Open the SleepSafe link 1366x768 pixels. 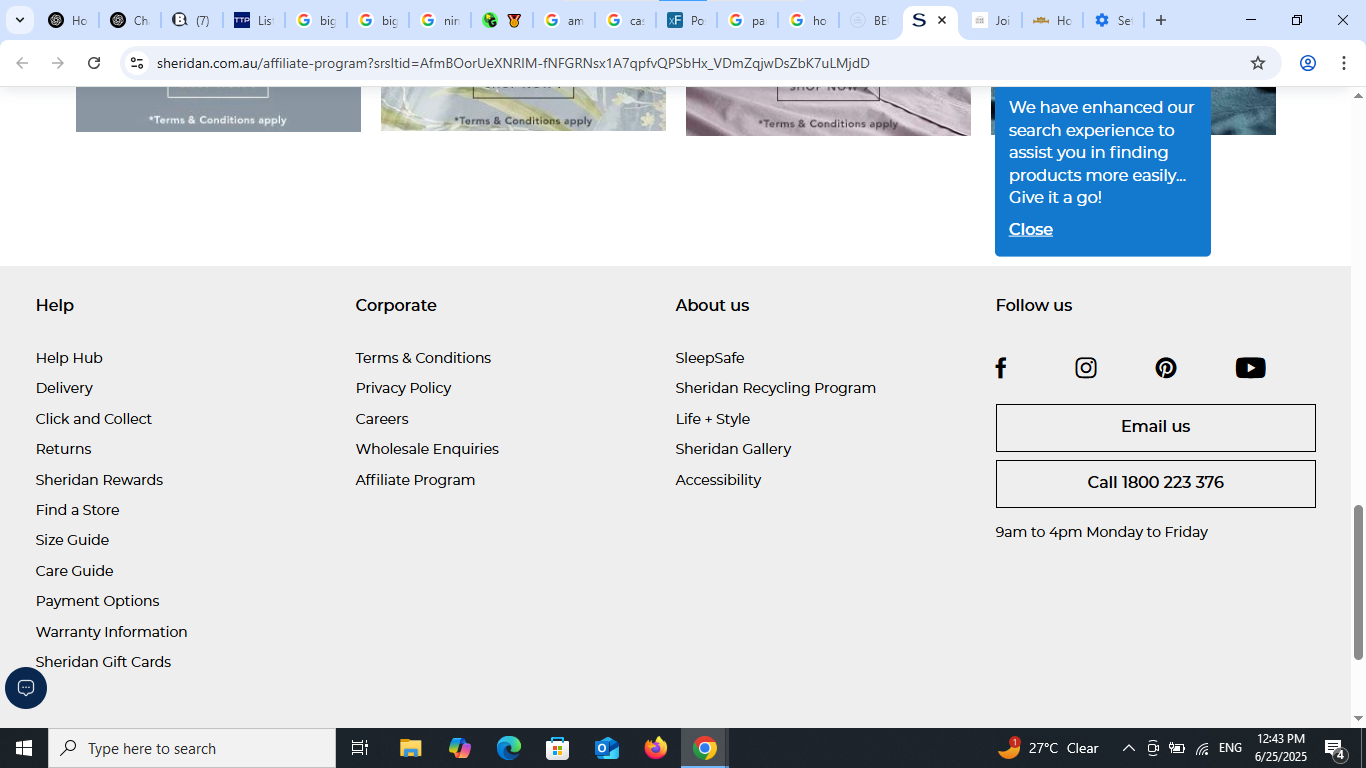click(710, 358)
